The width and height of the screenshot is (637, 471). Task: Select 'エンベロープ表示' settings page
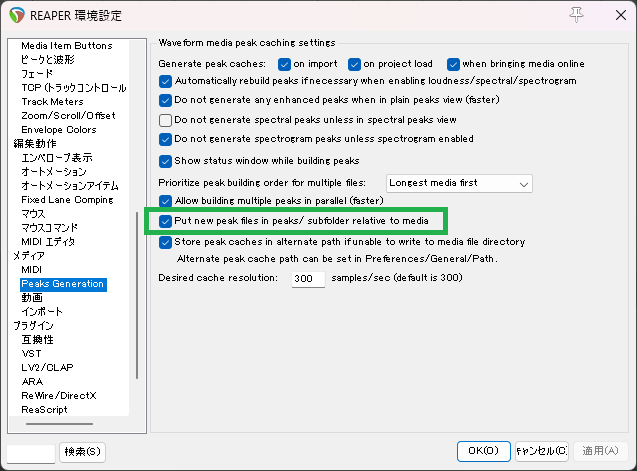click(57, 158)
